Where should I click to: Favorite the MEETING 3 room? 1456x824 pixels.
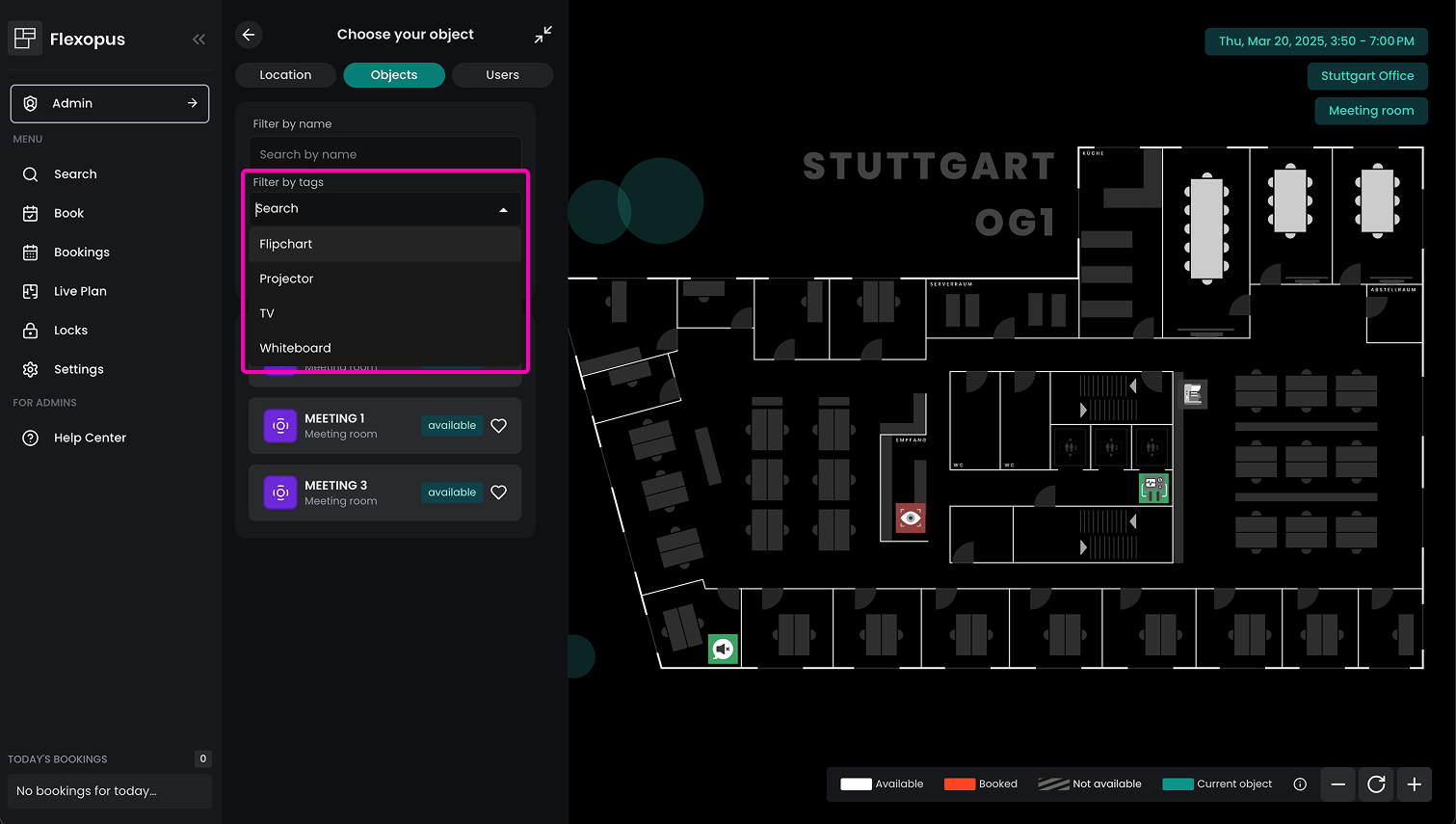[x=498, y=492]
